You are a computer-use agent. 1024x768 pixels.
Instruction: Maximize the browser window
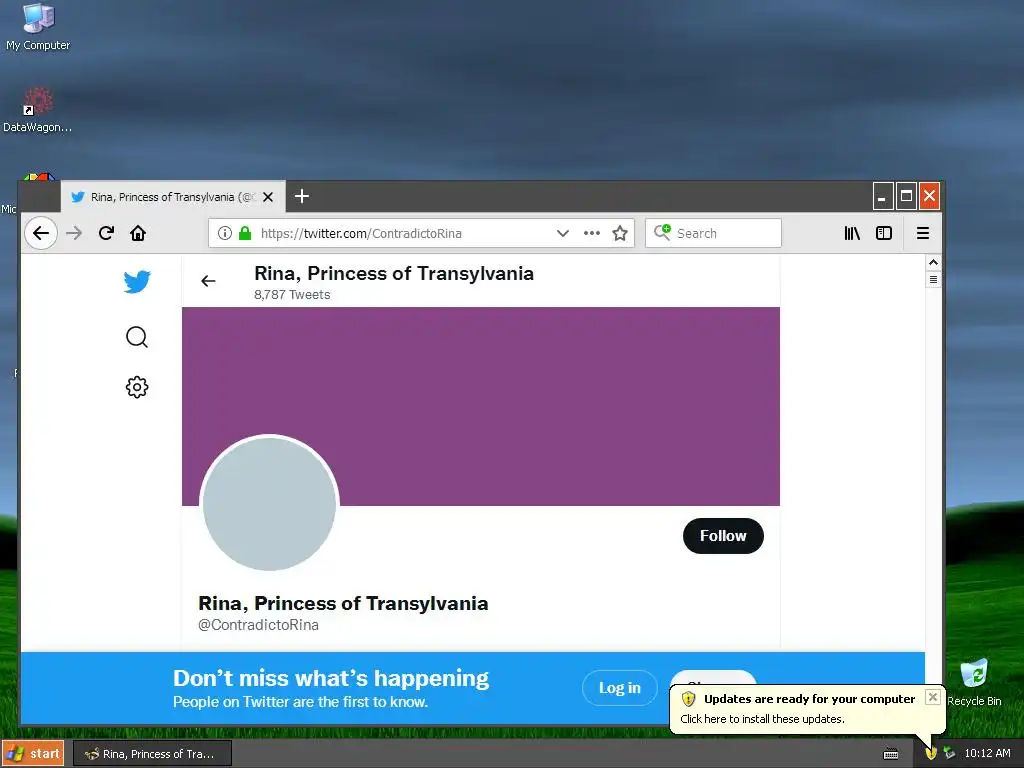[906, 196]
